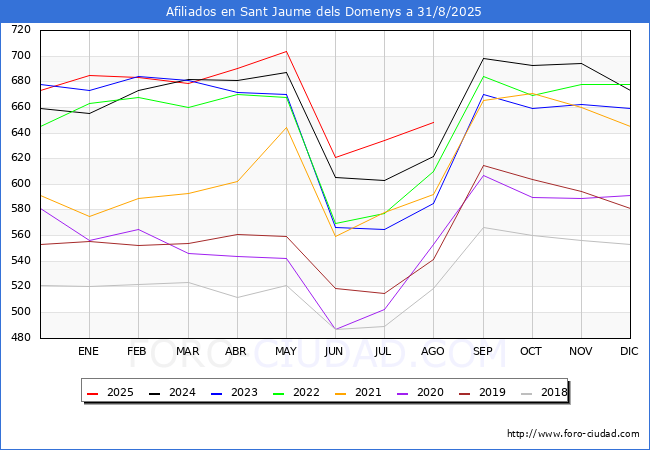Click the red 2025 line endpoint at AGO
Screen dimensions: 650x450
click(x=433, y=122)
